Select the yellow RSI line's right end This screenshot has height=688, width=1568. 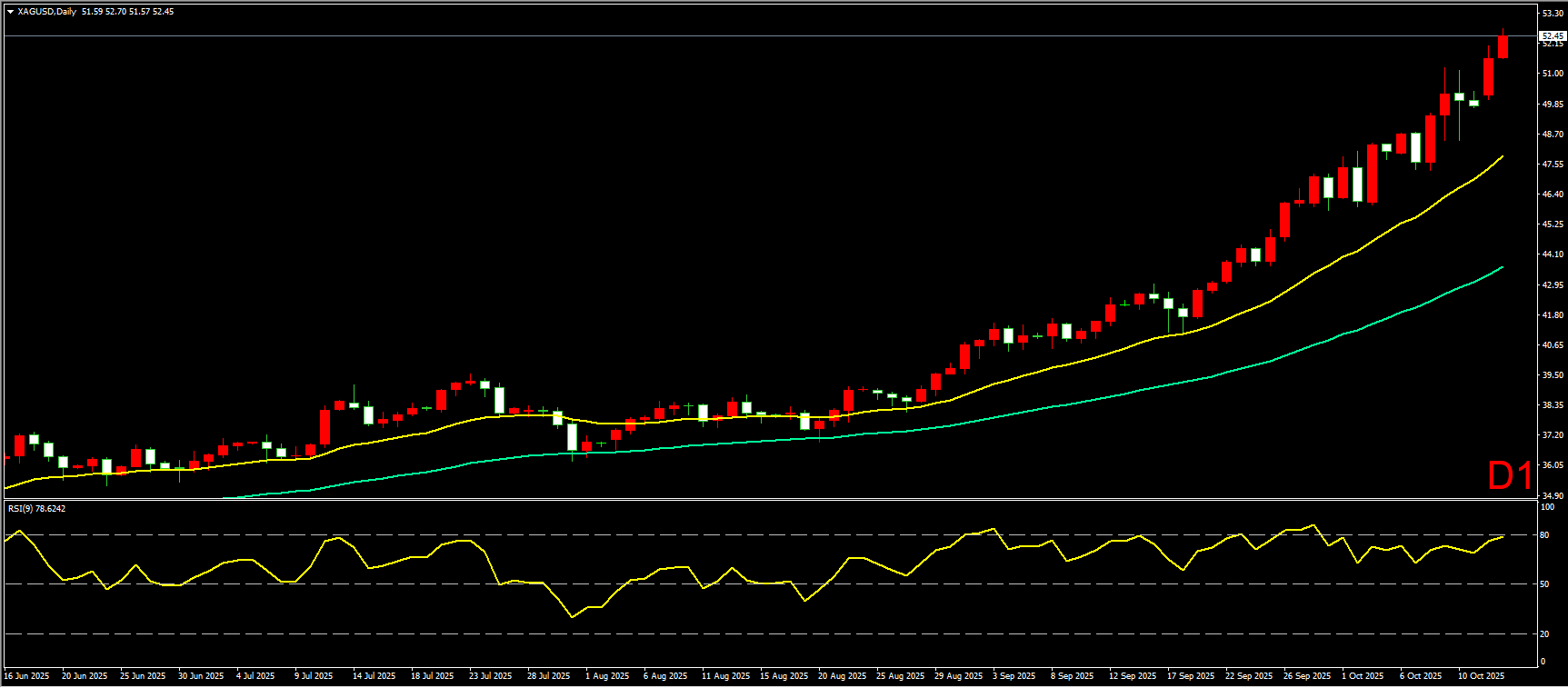pos(1502,536)
